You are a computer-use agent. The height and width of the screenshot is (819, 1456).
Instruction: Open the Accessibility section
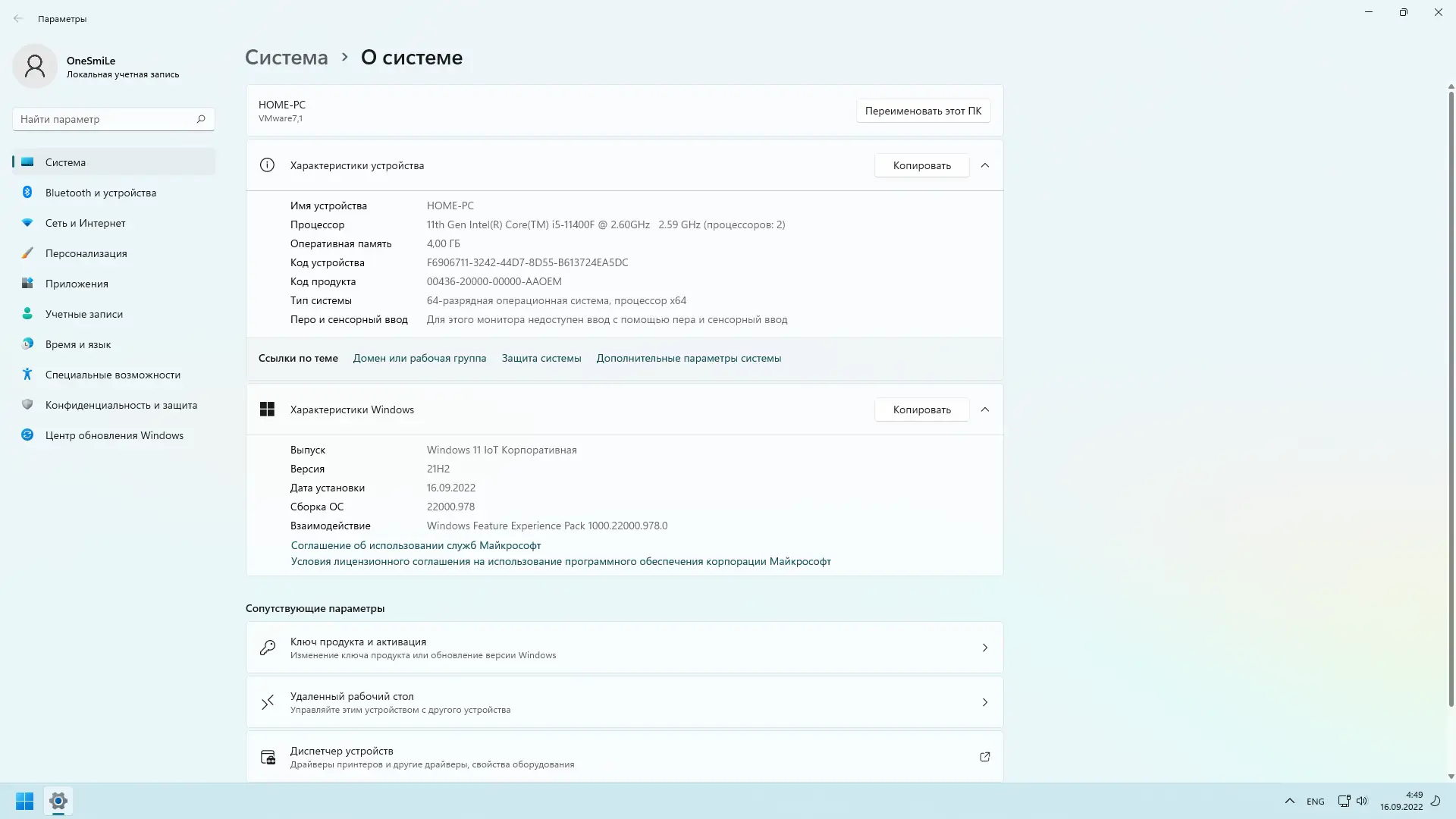[112, 375]
